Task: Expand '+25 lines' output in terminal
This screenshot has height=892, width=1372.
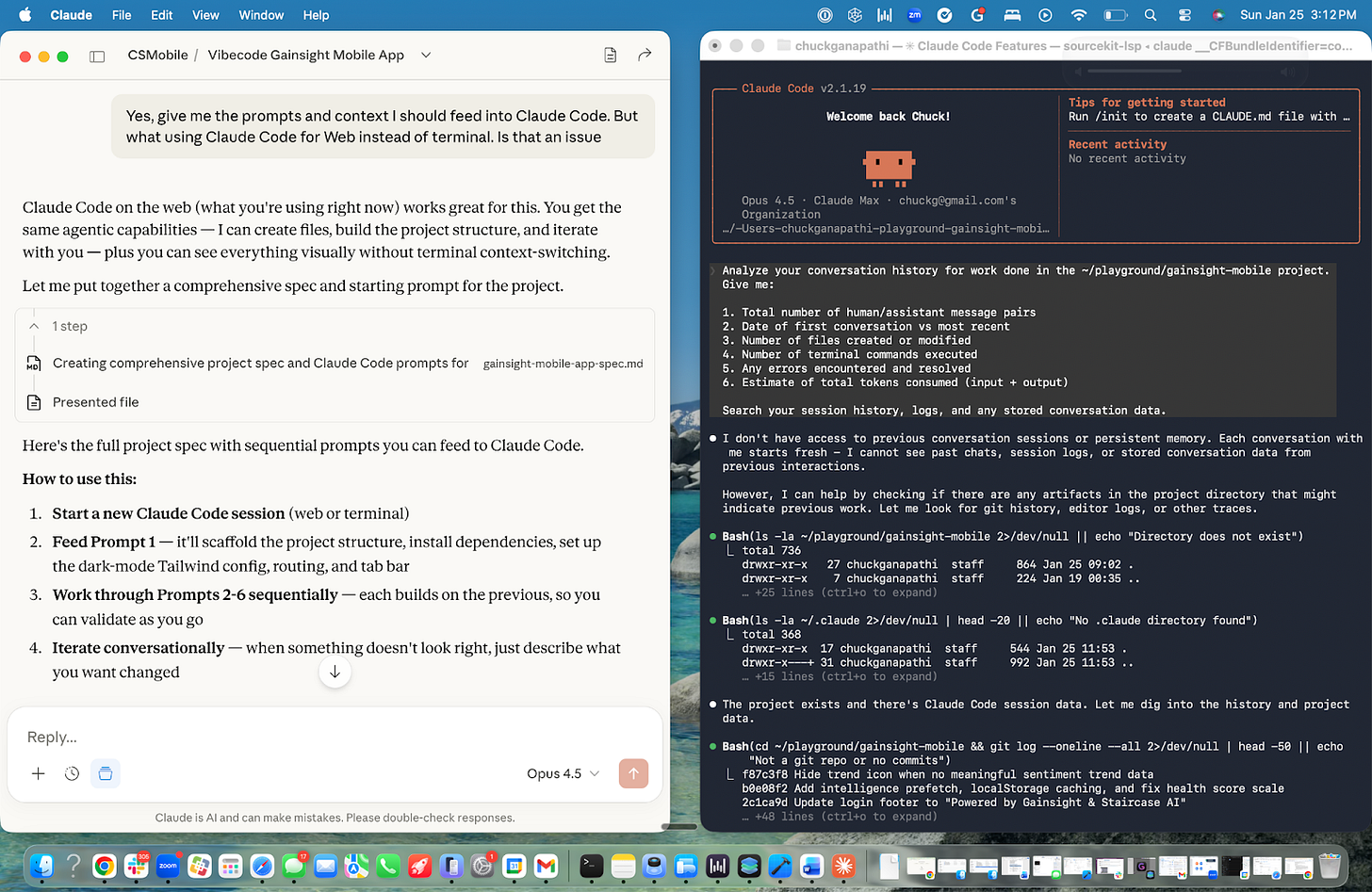Action: tap(839, 592)
